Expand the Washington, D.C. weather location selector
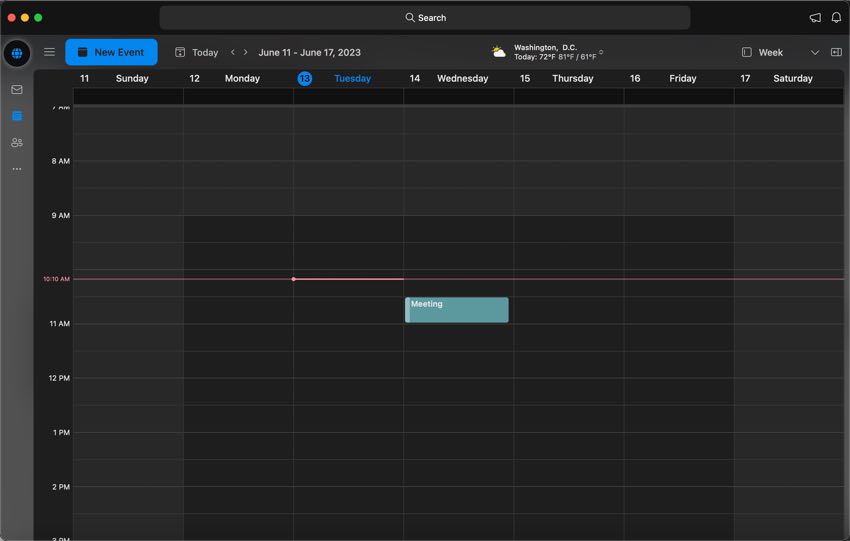Screen dimensions: 850x541 tap(601, 52)
